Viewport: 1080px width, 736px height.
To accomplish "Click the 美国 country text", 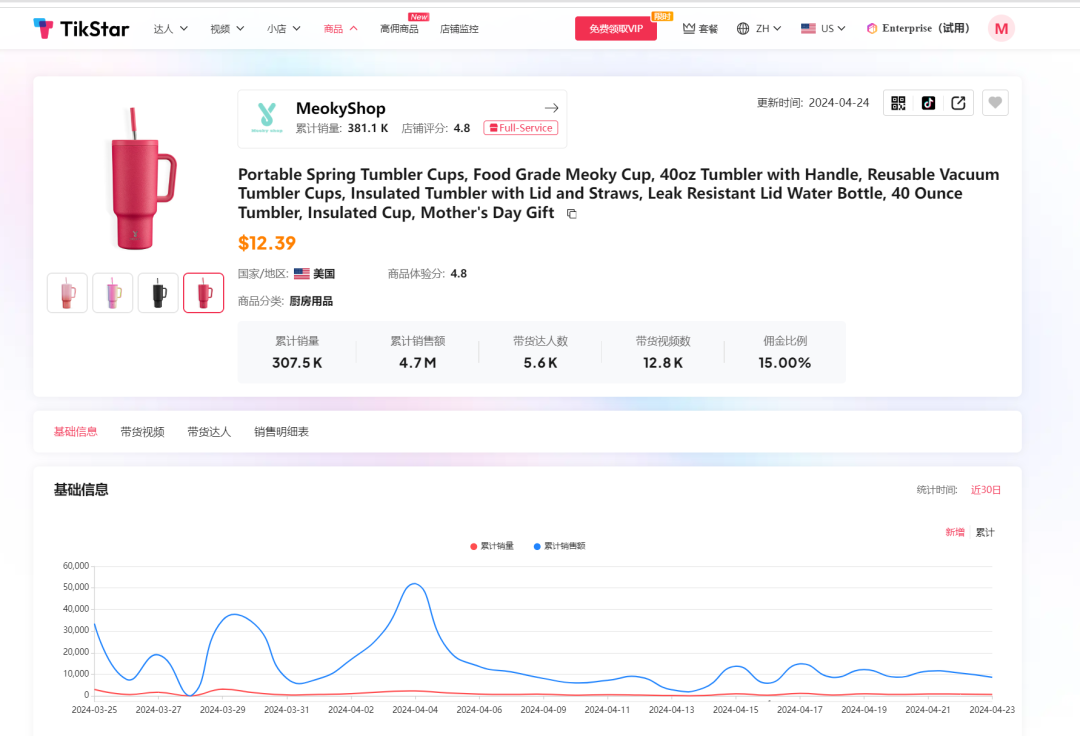I will (x=324, y=274).
